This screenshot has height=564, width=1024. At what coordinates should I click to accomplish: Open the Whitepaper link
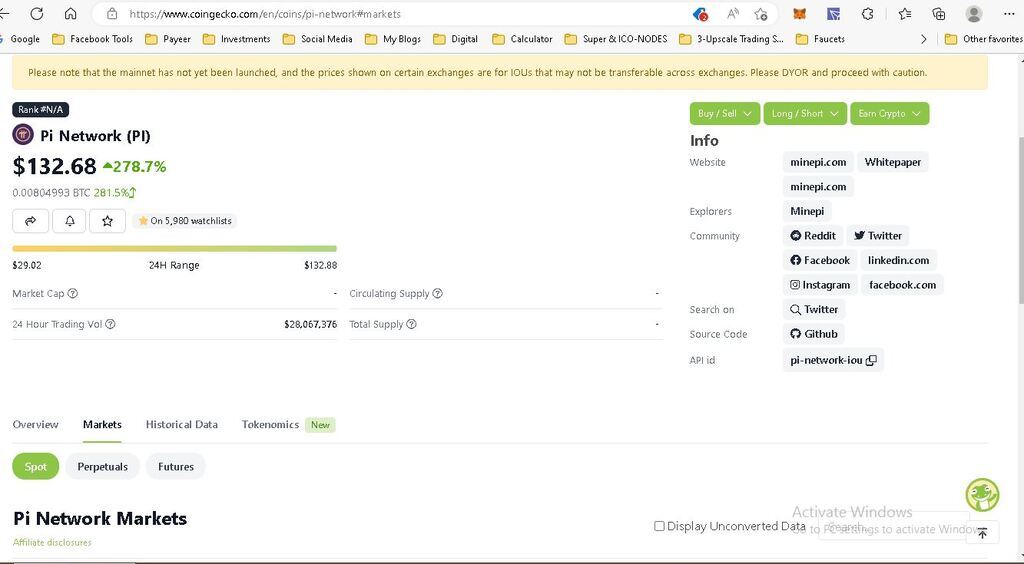(892, 162)
